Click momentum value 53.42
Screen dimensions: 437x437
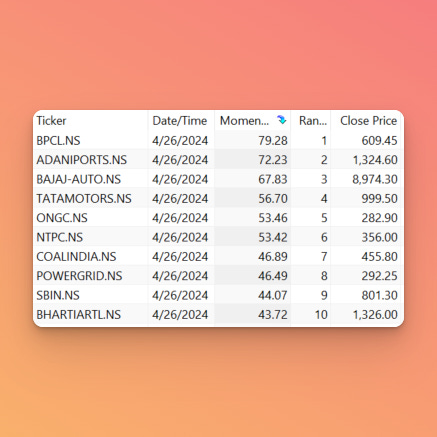tap(273, 237)
